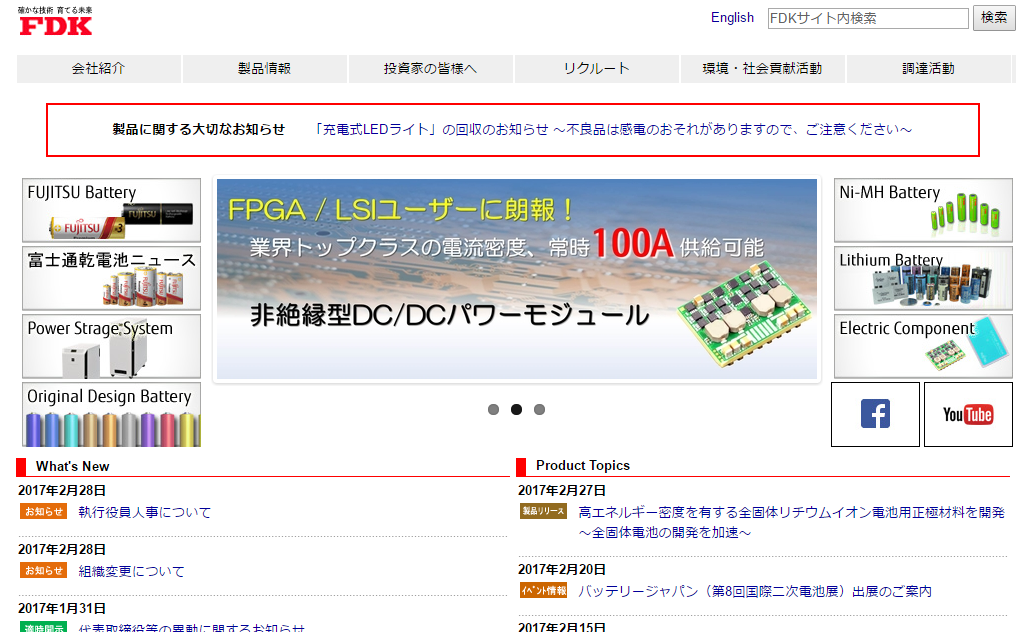Select the second carousel dot
The image size is (1031, 632).
516,410
